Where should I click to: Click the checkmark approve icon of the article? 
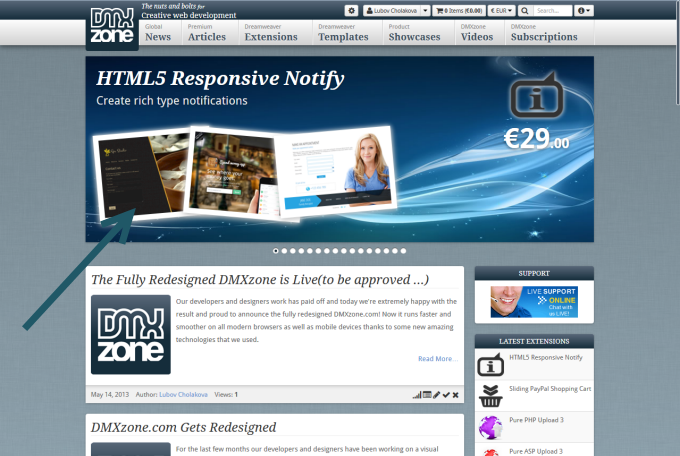point(446,395)
